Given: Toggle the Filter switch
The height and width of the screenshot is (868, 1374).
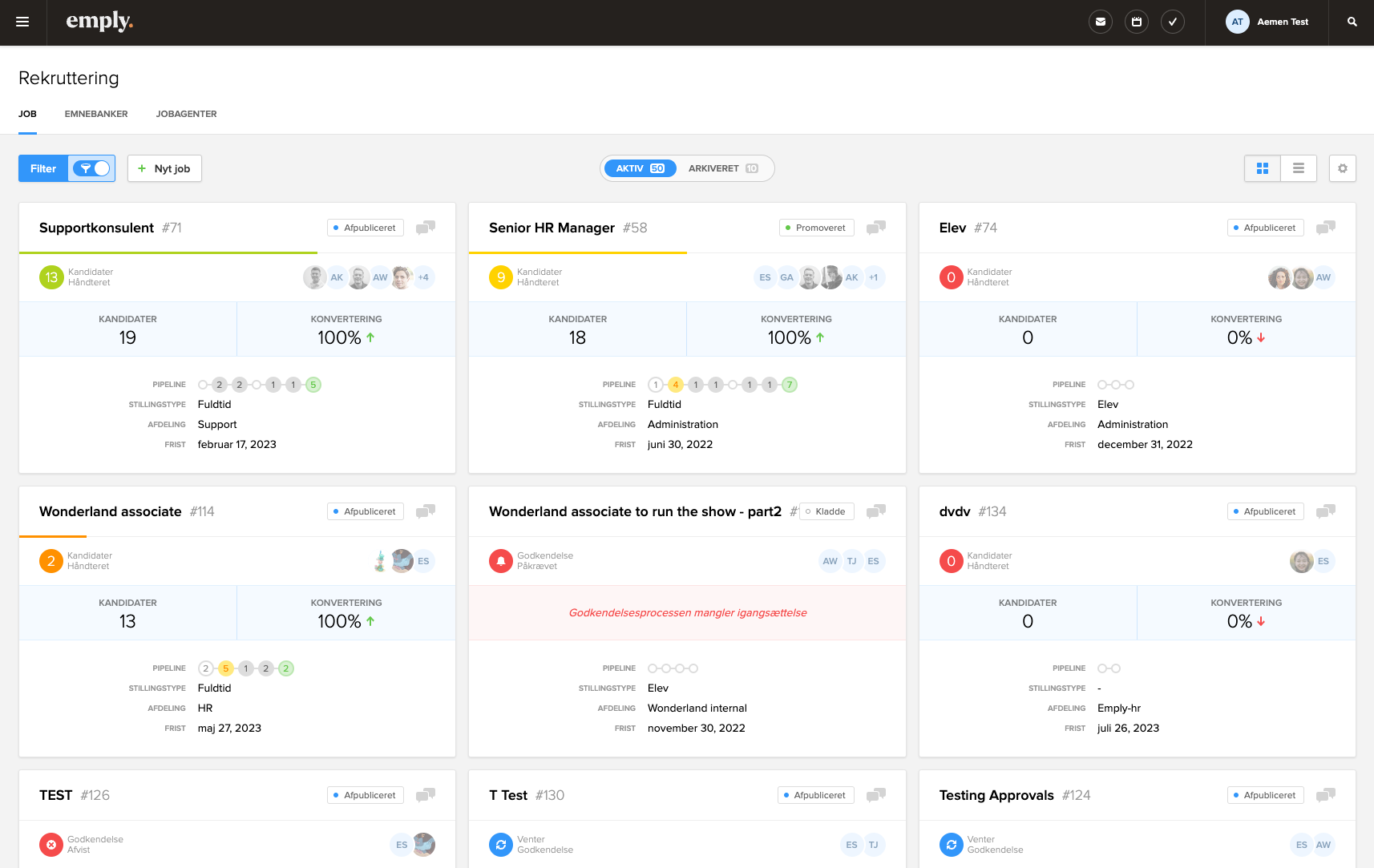Looking at the screenshot, I should (91, 168).
